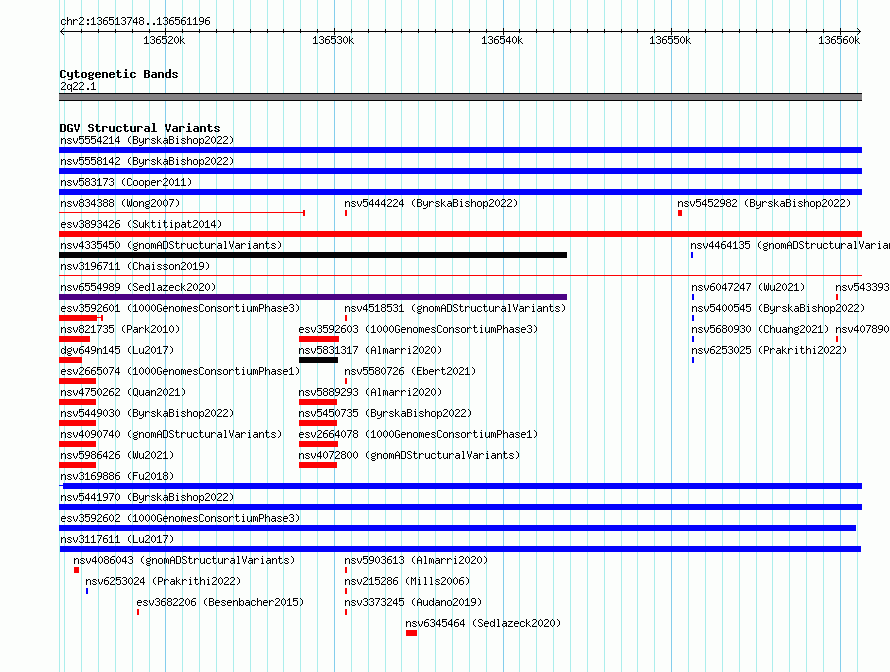
Task: Click nsv3117611 (Lu2017) label
Action: tap(117, 539)
